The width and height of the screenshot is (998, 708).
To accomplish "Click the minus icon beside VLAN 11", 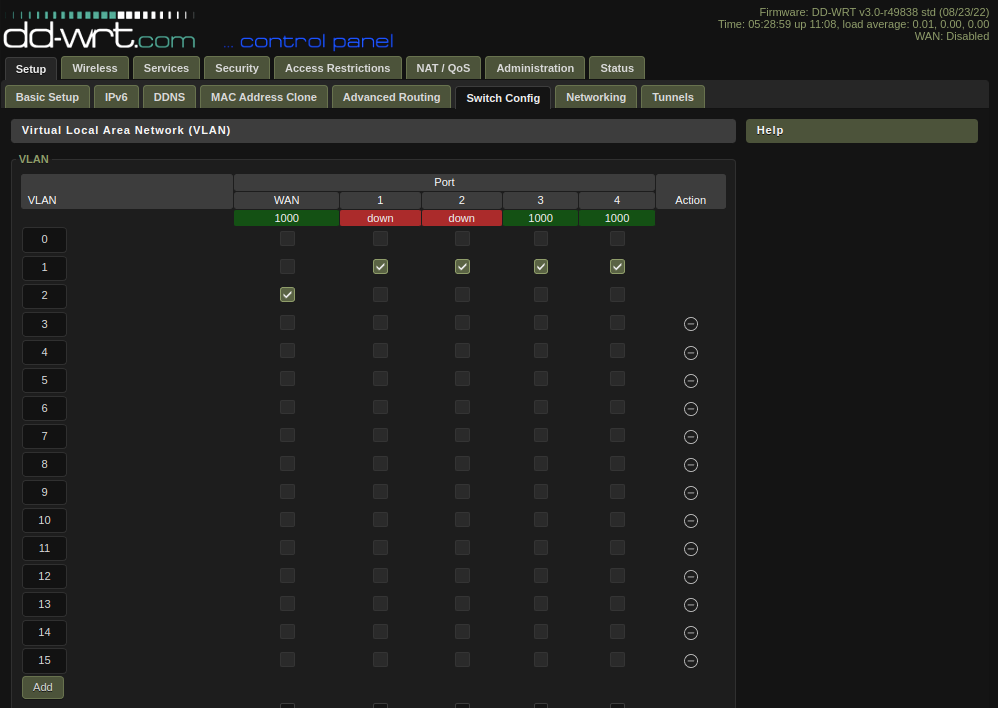I will [x=690, y=548].
